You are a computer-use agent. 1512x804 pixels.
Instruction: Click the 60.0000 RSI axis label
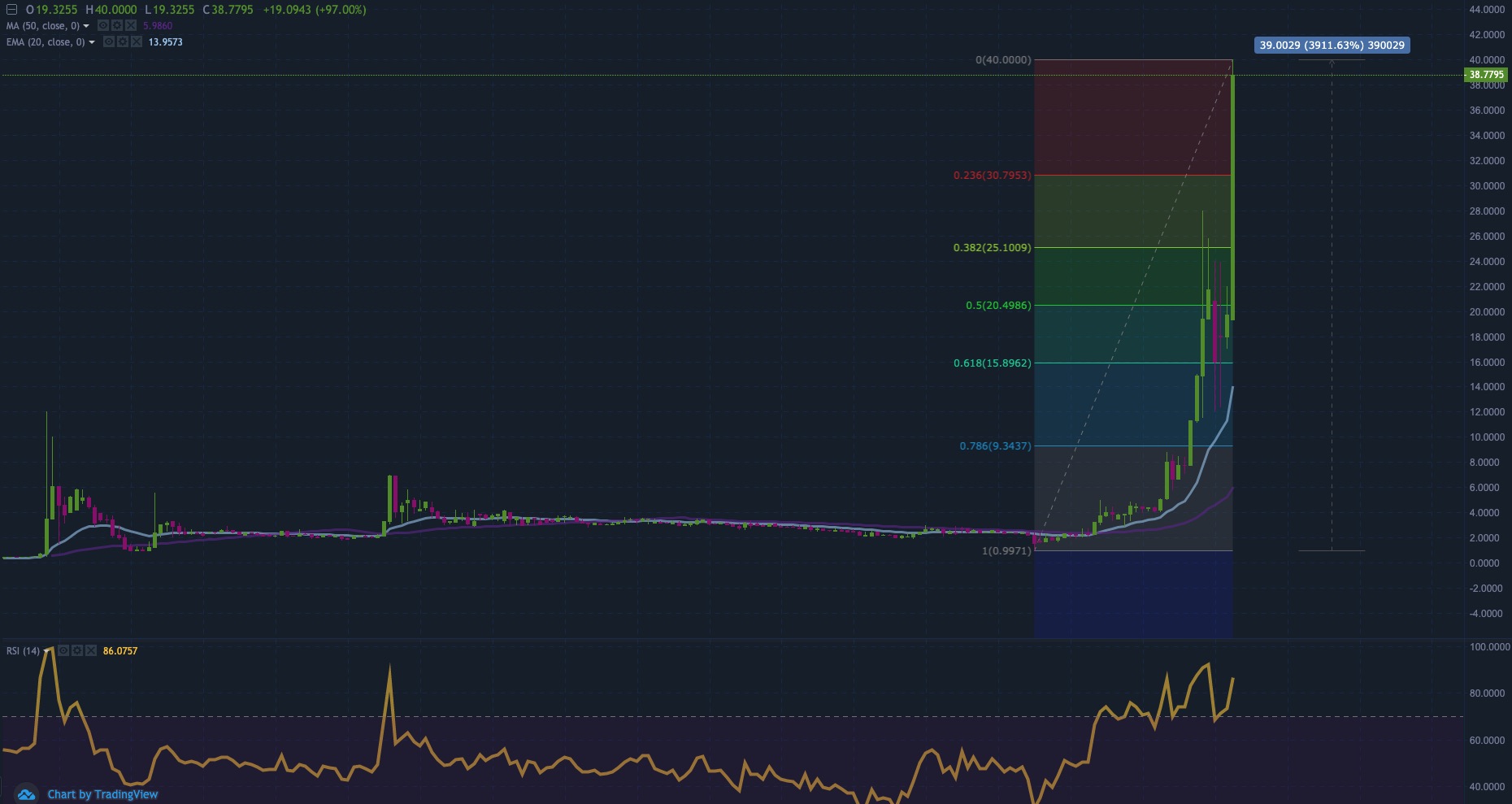1487,741
